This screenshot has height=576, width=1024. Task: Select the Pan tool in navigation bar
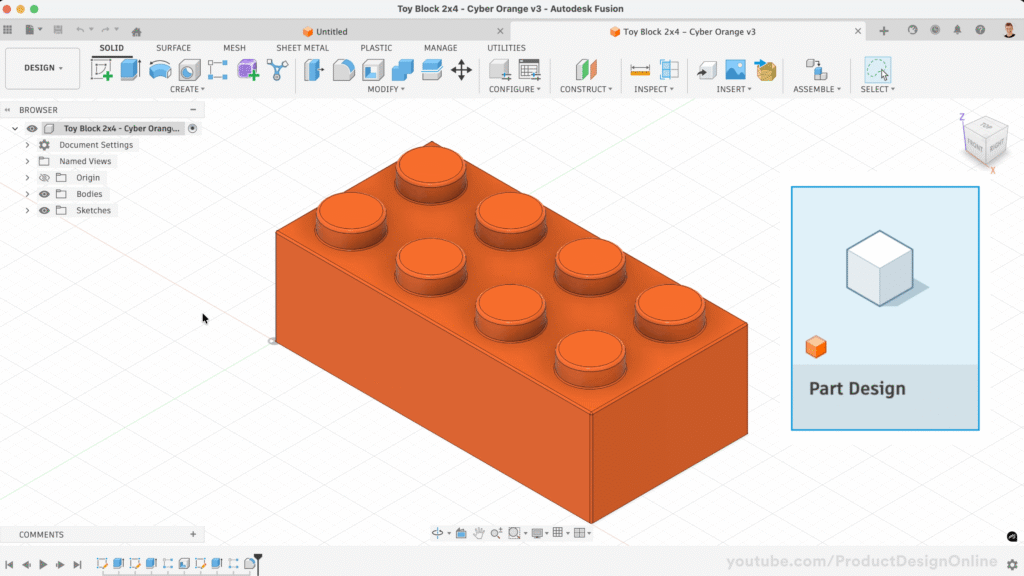[x=479, y=534]
